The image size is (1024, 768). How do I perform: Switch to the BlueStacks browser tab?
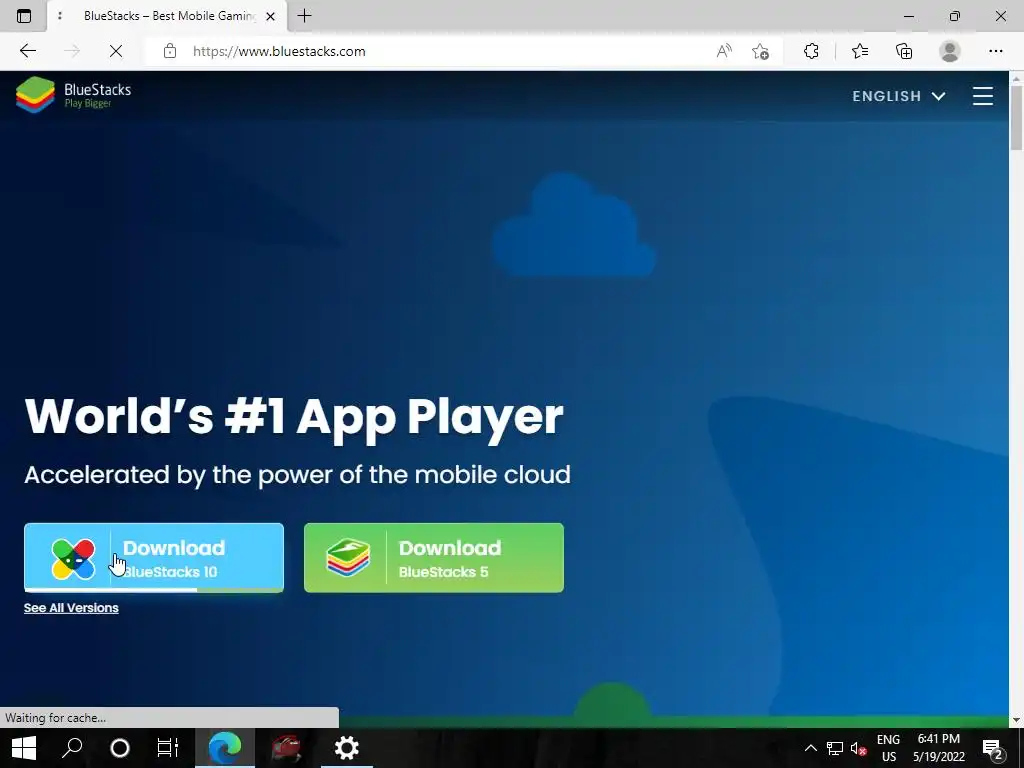167,16
